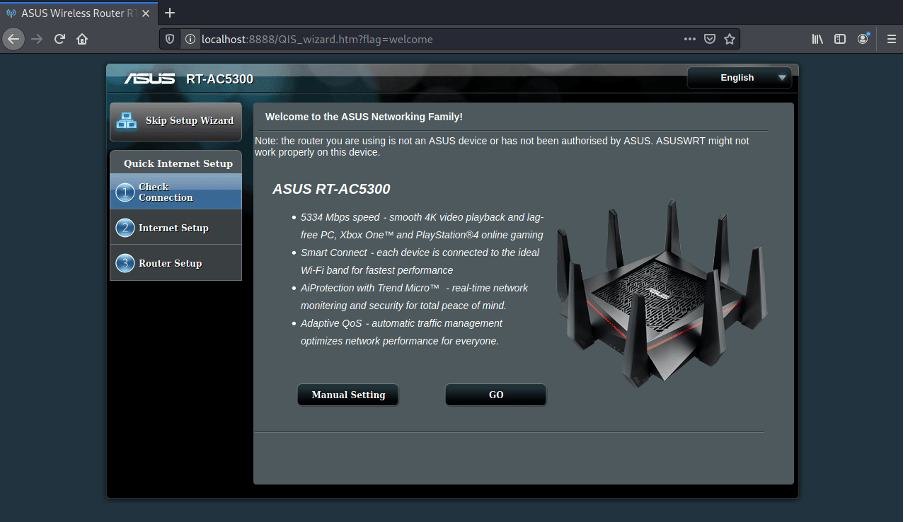Screen dimensions: 904x522
Task: Go to the browser home page
Action: point(83,39)
